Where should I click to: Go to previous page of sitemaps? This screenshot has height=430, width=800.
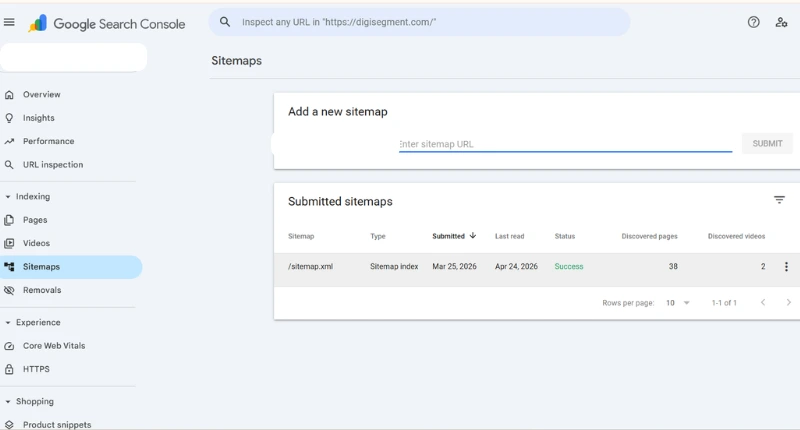762,302
